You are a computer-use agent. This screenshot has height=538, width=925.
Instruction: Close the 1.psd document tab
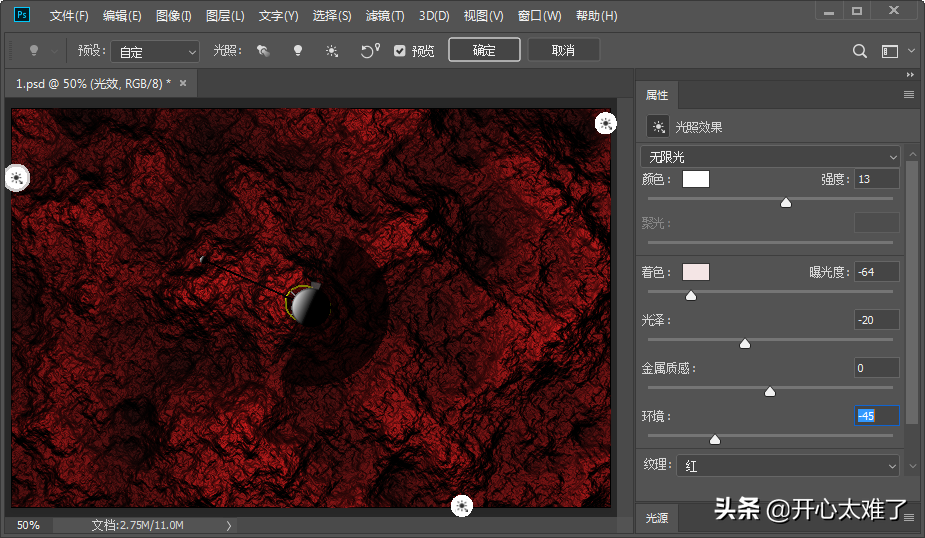183,83
